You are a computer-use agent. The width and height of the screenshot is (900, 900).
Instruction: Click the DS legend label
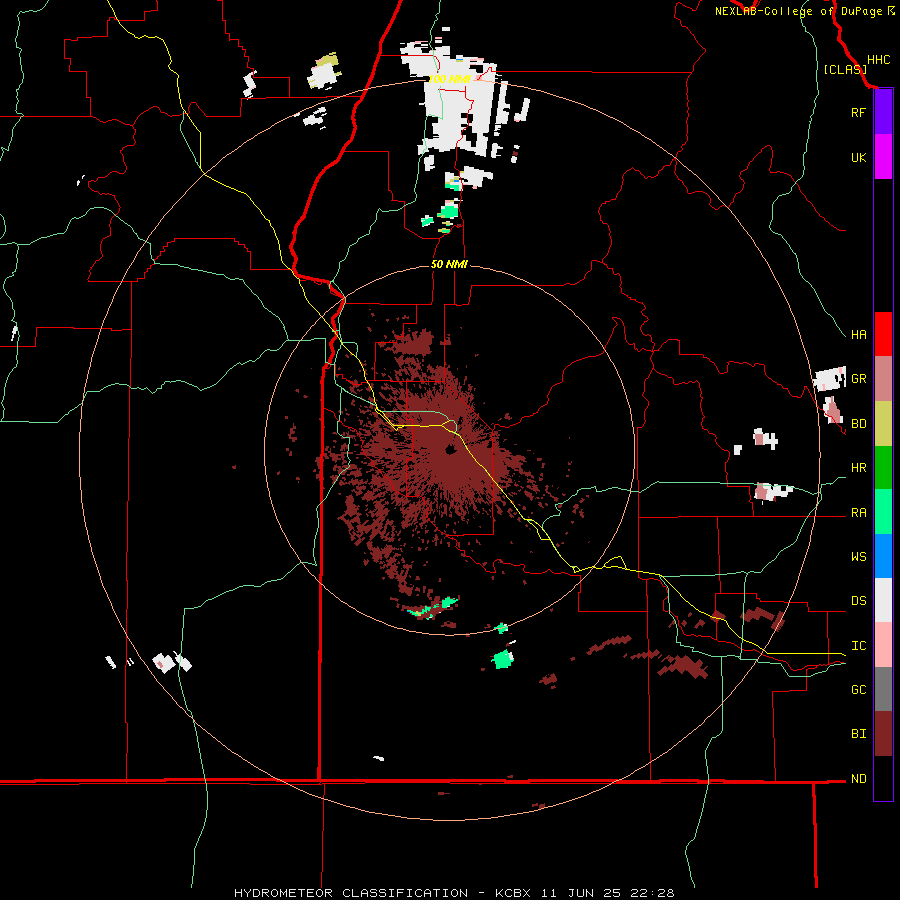pyautogui.click(x=858, y=601)
